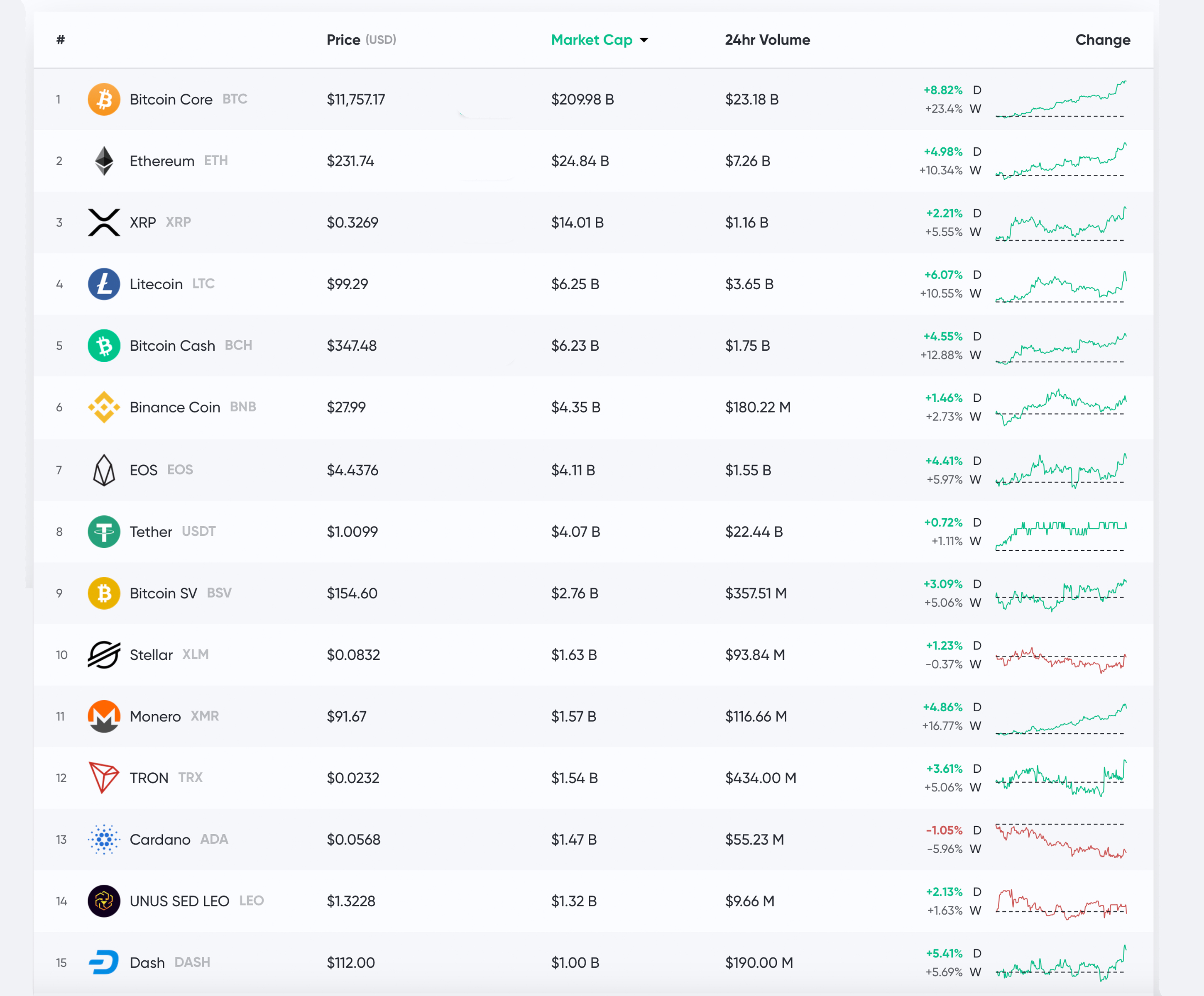Click the DASH ticker symbol
Viewport: 1204px width, 996px height.
pyautogui.click(x=192, y=962)
